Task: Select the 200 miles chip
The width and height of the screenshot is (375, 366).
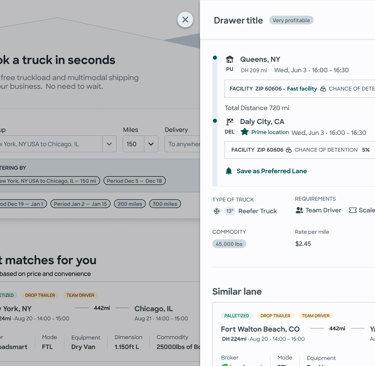Action: (130, 204)
